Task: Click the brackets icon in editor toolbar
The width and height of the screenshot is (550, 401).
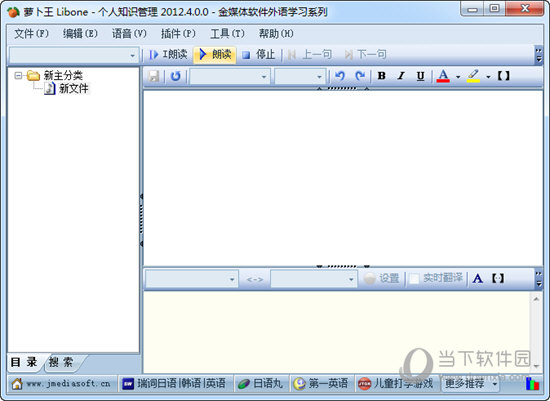Action: click(503, 76)
